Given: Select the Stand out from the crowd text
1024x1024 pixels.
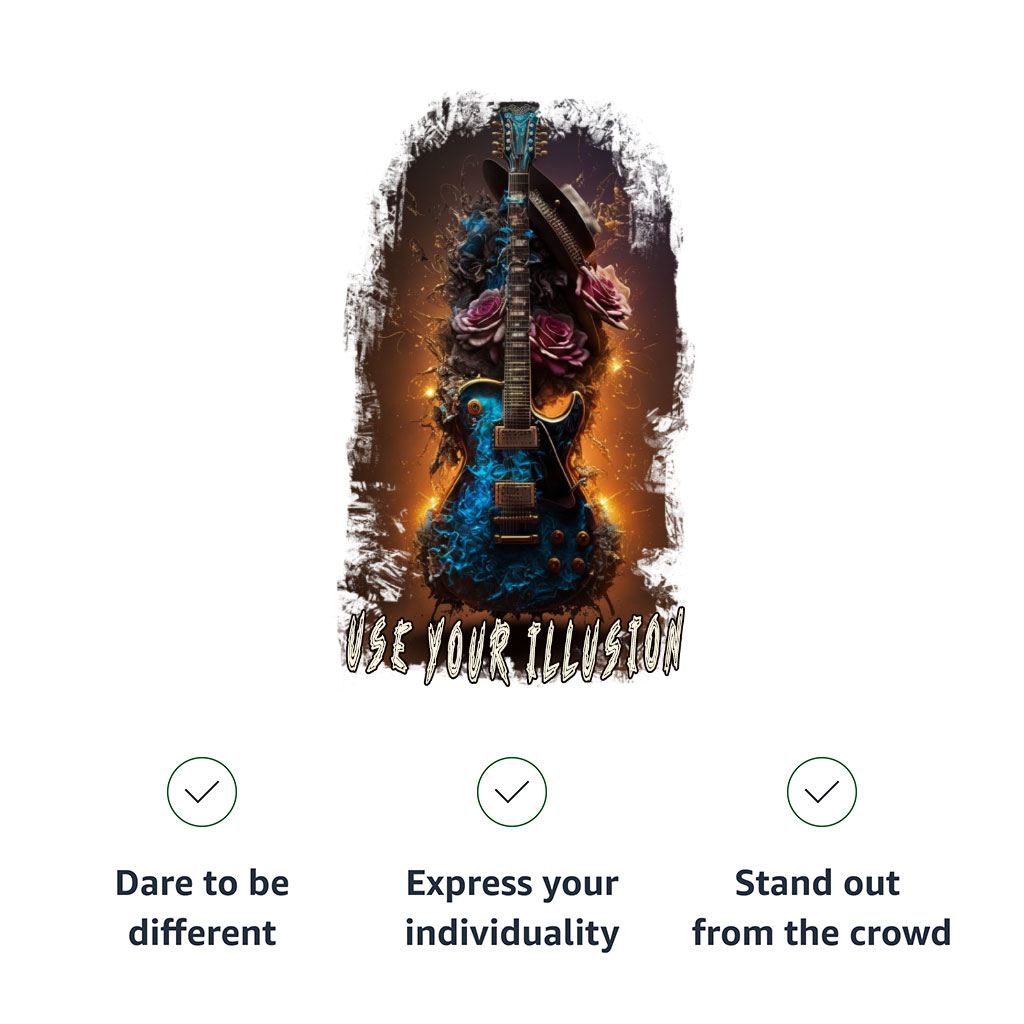Looking at the screenshot, I should click(821, 908).
